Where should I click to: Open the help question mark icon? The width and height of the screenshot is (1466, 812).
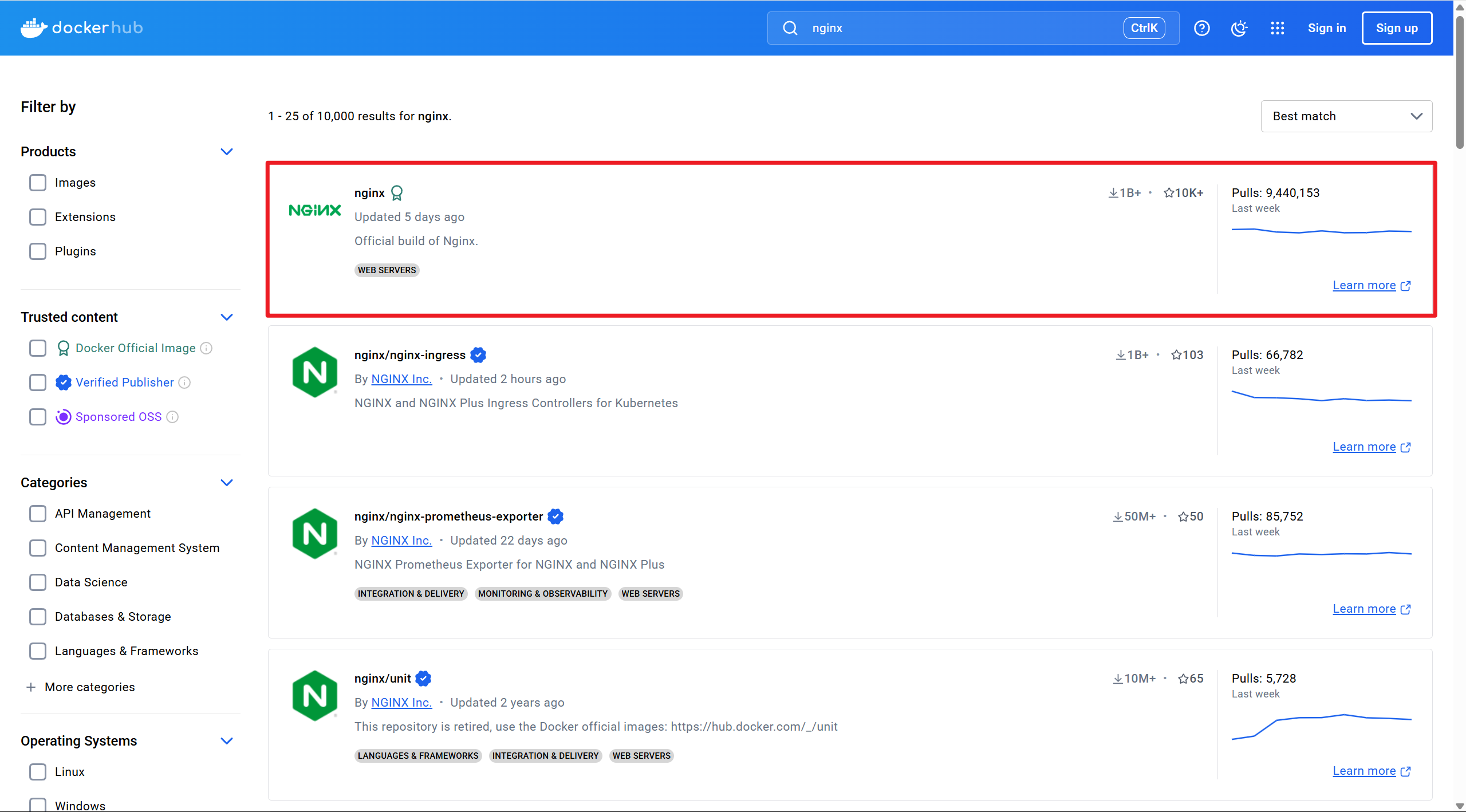pyautogui.click(x=1201, y=28)
